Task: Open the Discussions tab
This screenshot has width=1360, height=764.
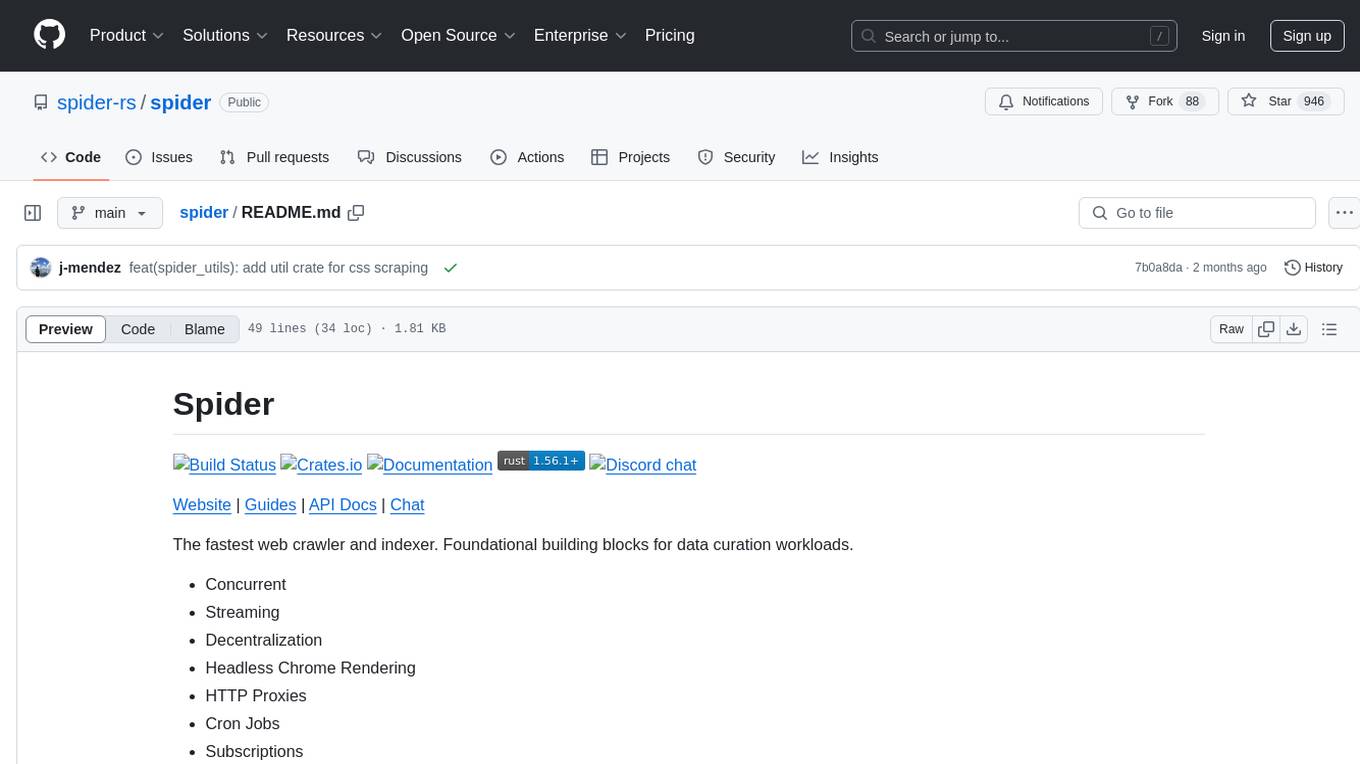Action: click(x=410, y=157)
